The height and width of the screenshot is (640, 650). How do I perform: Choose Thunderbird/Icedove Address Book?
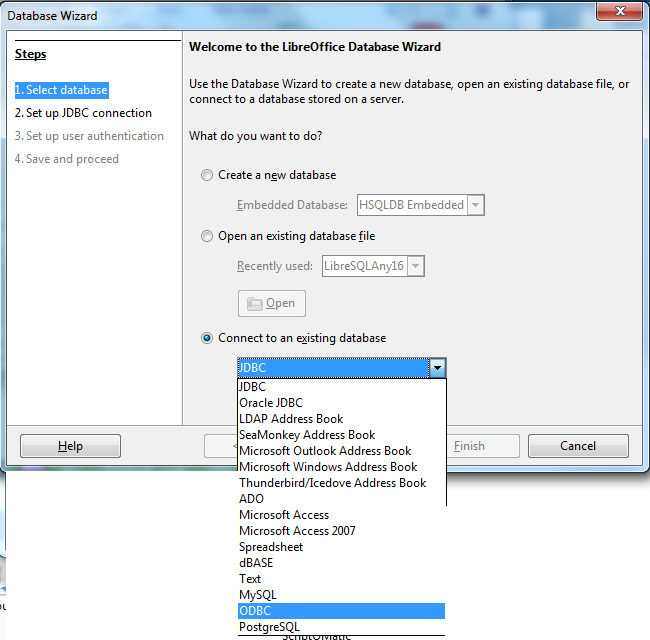click(342, 483)
